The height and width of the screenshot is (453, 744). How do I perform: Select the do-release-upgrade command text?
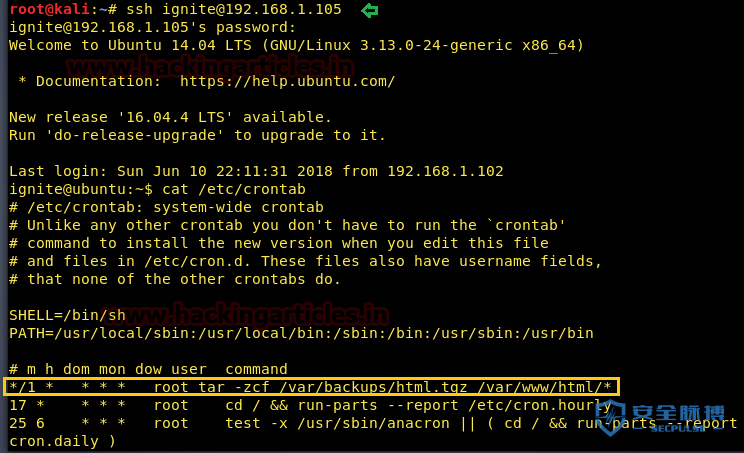(134, 135)
